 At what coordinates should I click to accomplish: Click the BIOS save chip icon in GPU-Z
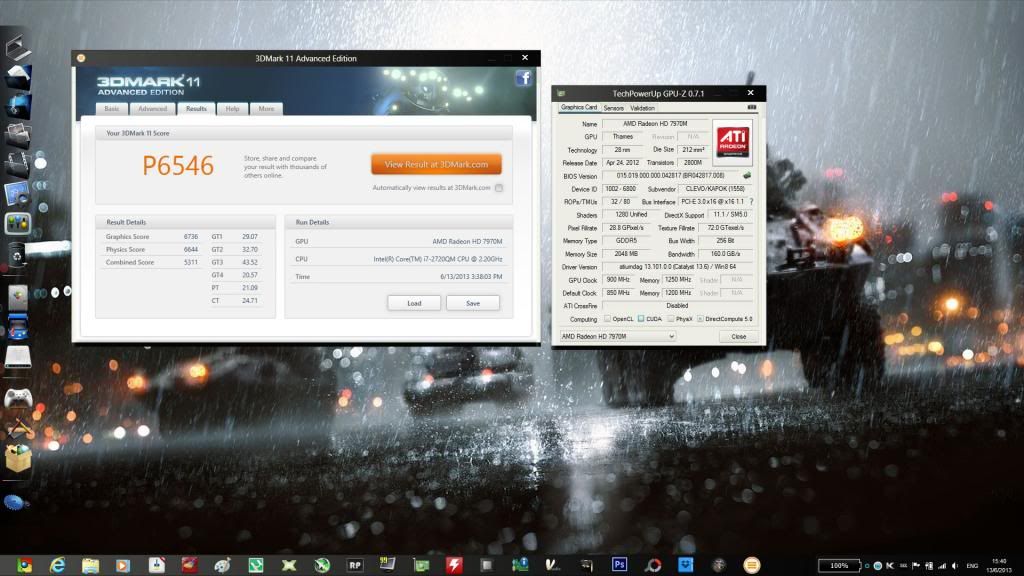pyautogui.click(x=746, y=176)
